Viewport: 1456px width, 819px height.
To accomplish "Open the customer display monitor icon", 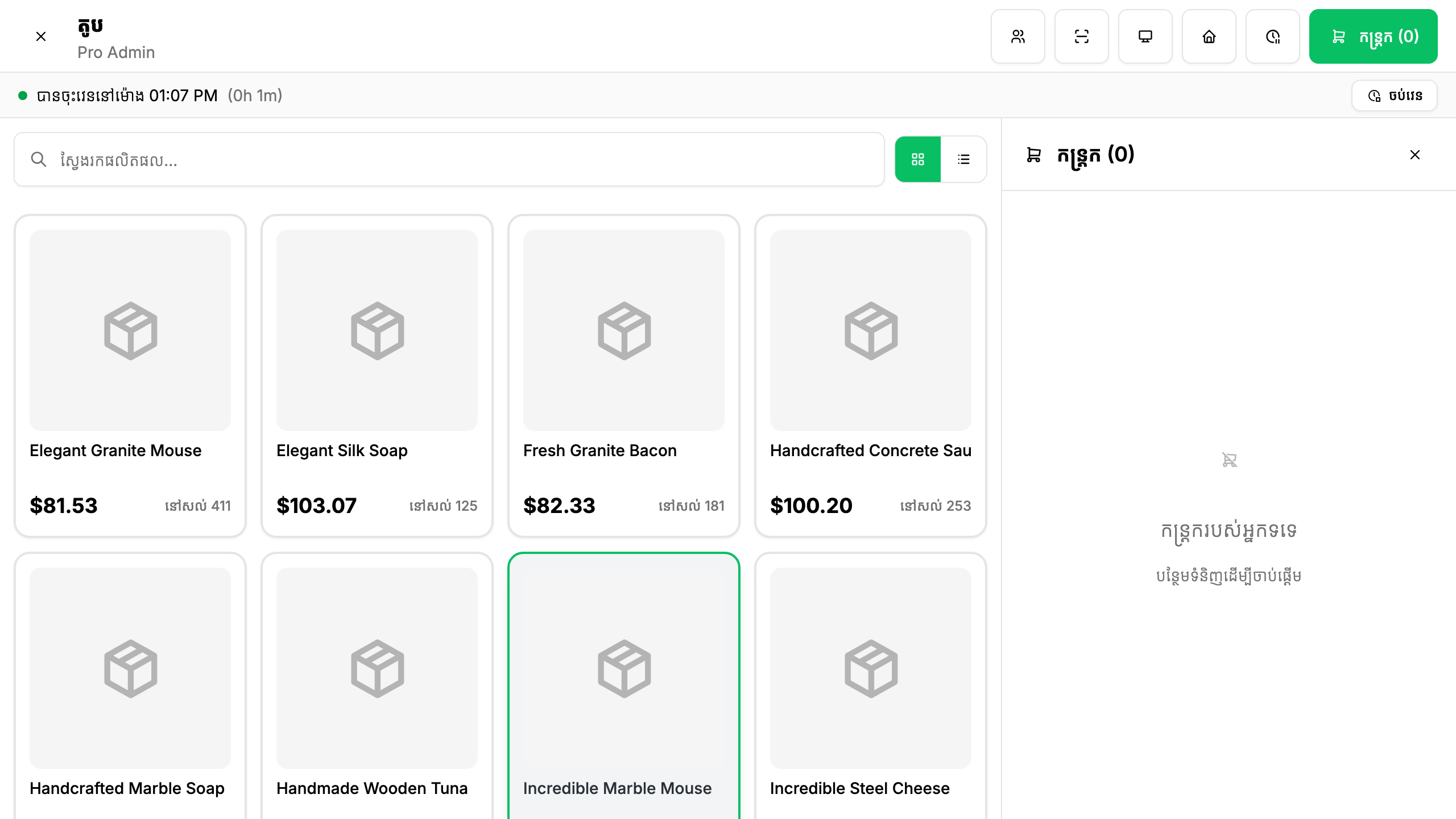I will (1145, 36).
